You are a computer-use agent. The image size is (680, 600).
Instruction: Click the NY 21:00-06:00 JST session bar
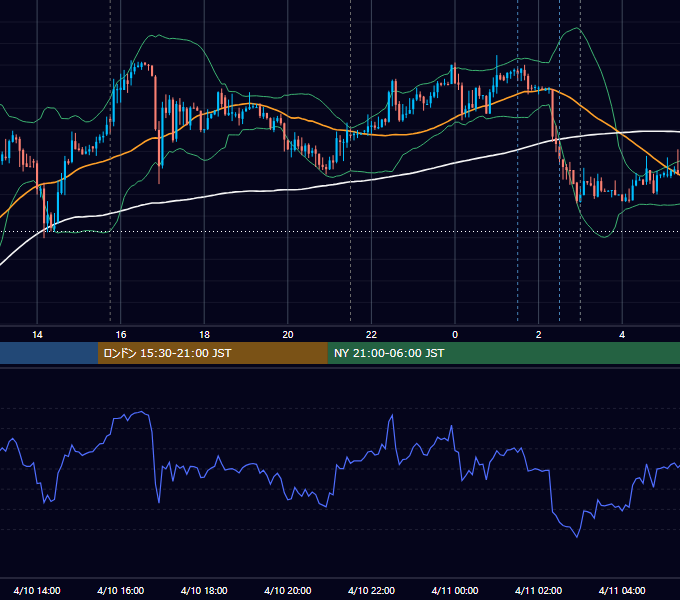tap(503, 353)
